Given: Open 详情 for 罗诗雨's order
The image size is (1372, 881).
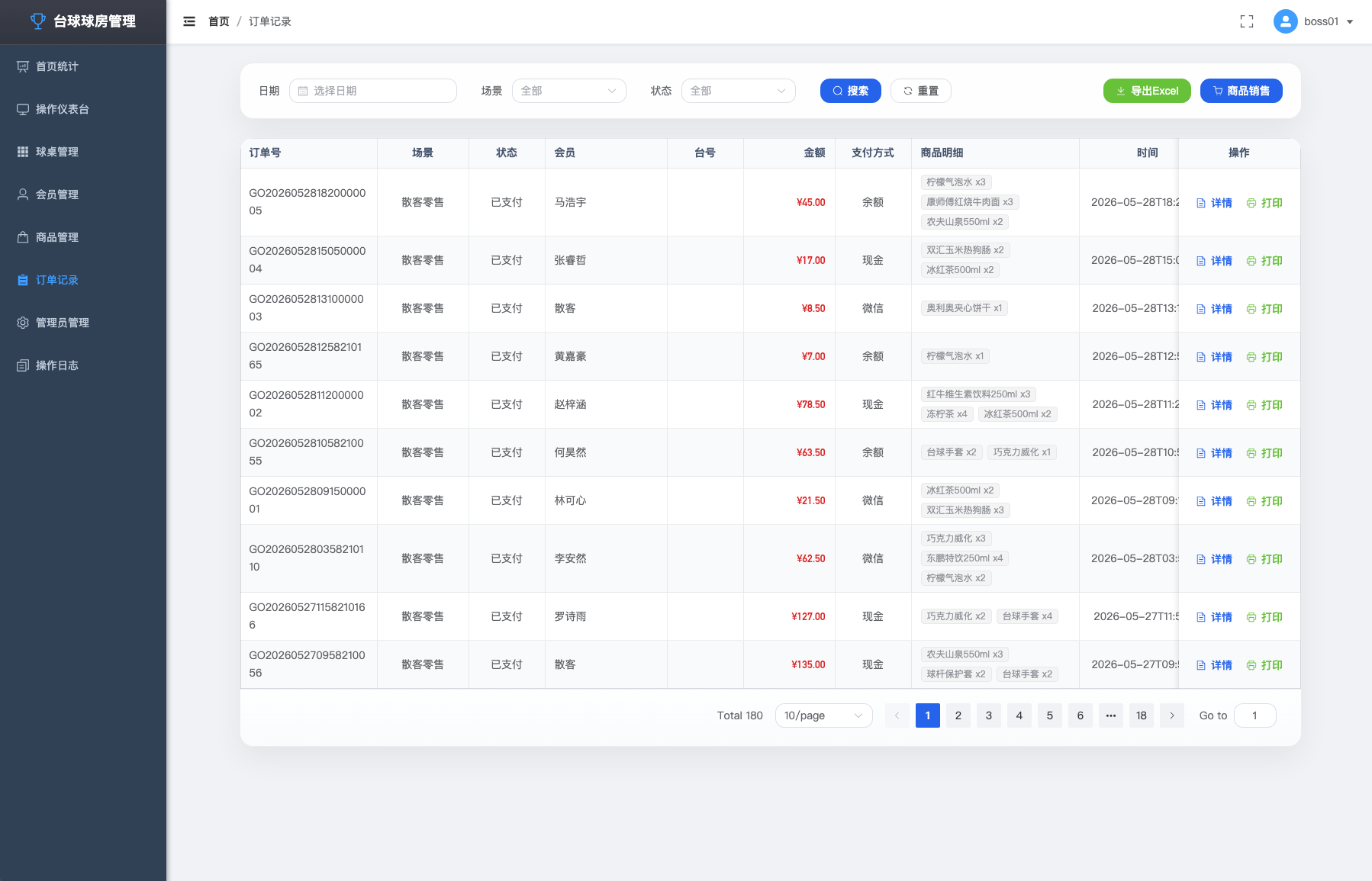Looking at the screenshot, I should pyautogui.click(x=1214, y=617).
